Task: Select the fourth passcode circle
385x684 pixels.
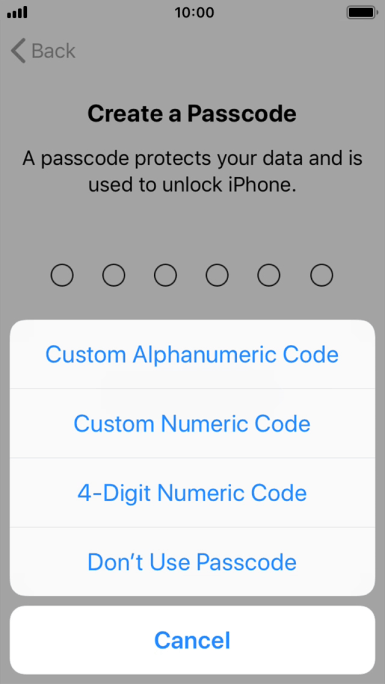Action: click(217, 275)
